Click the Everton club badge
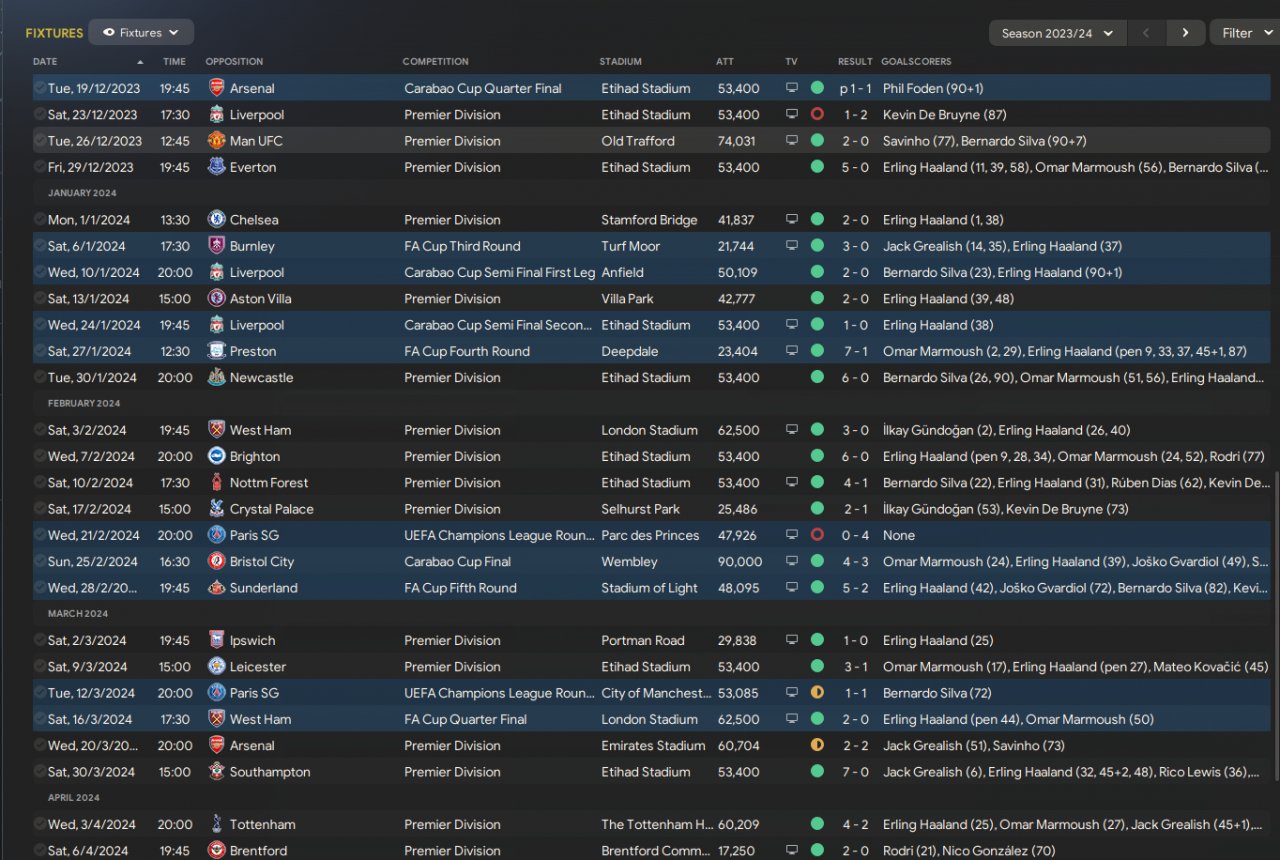Viewport: 1280px width, 860px height. (216, 167)
